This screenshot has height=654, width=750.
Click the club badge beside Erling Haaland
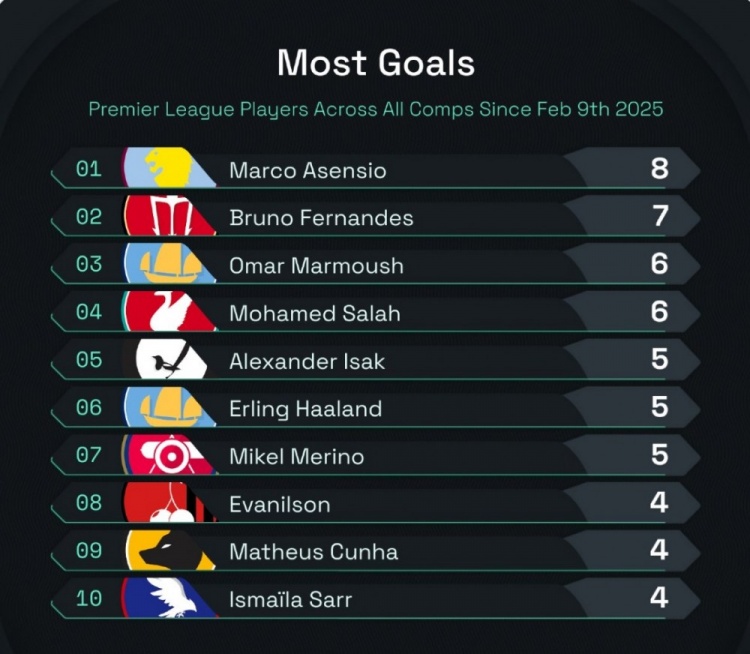tap(168, 408)
